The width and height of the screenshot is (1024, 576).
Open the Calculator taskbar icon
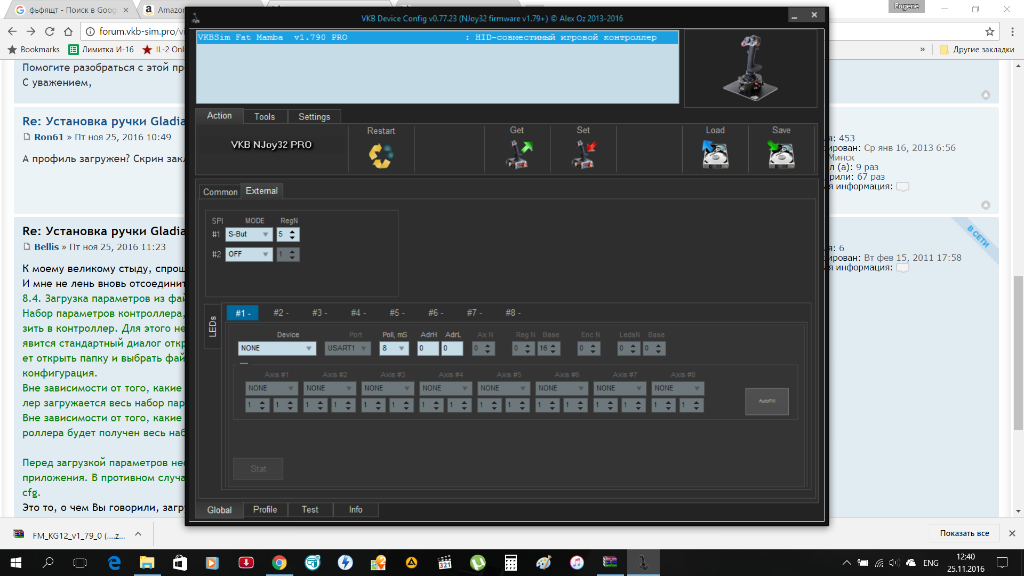pos(511,562)
